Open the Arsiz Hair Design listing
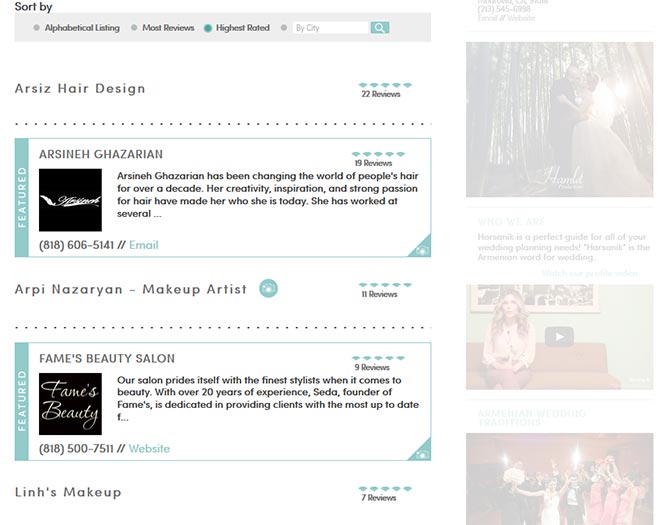 coord(80,89)
